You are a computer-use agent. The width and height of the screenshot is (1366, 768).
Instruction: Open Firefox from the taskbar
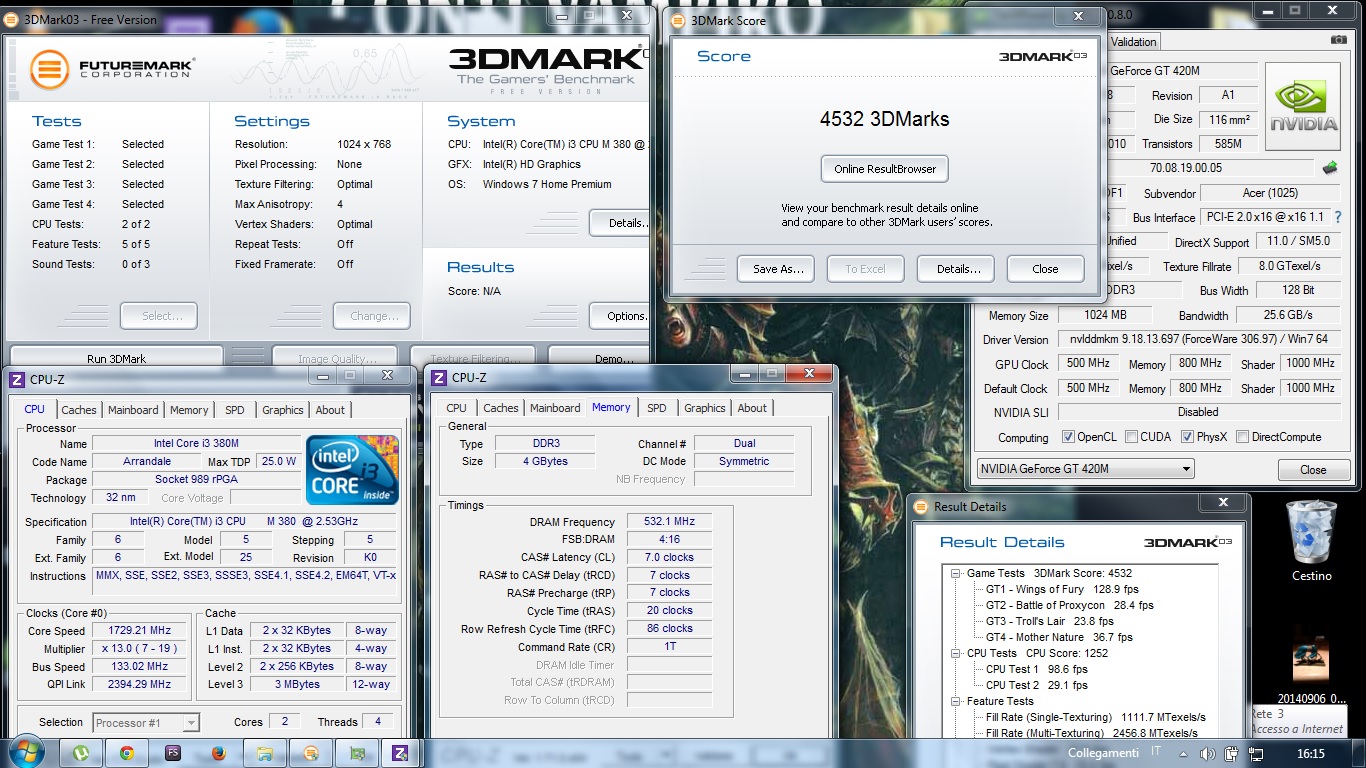(x=219, y=753)
